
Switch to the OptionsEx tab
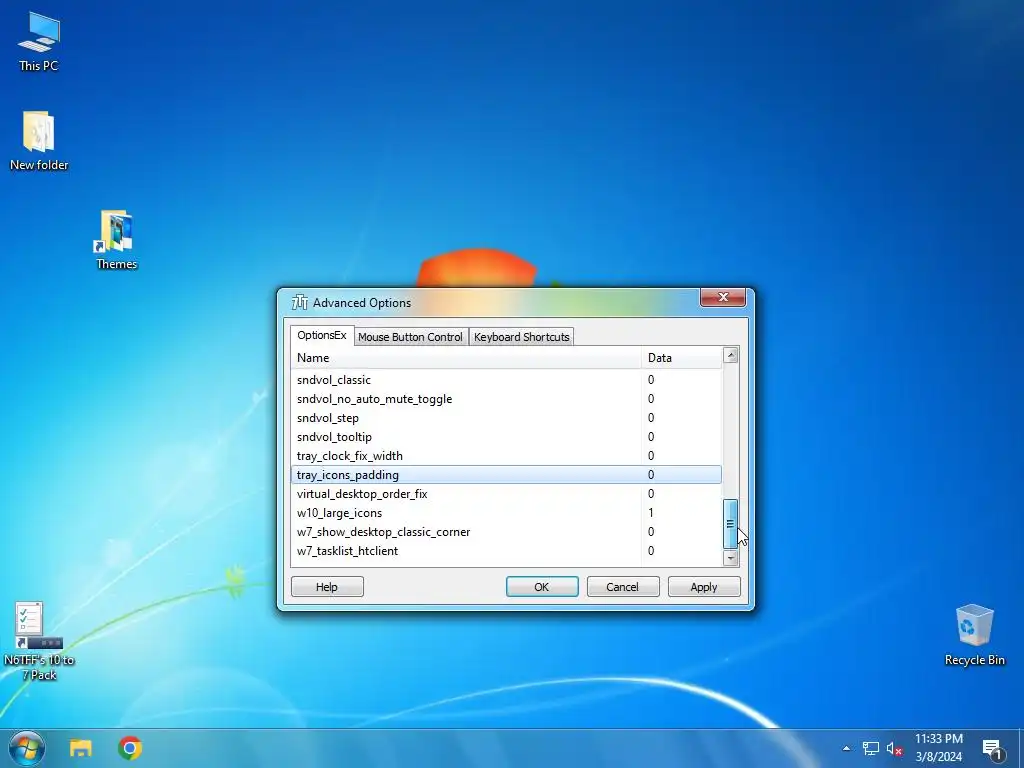tap(322, 335)
